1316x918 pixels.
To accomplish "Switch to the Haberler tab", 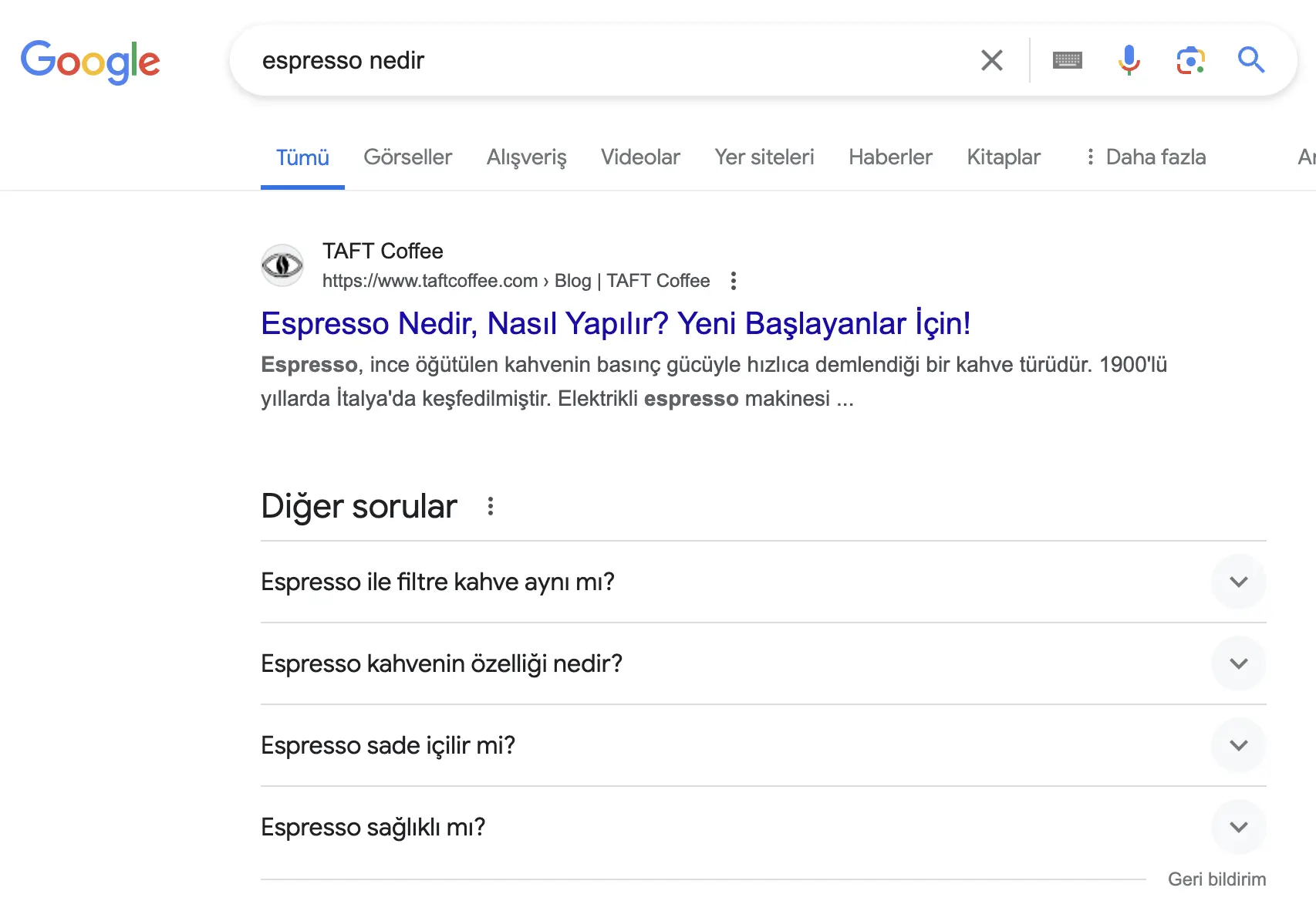I will click(890, 157).
